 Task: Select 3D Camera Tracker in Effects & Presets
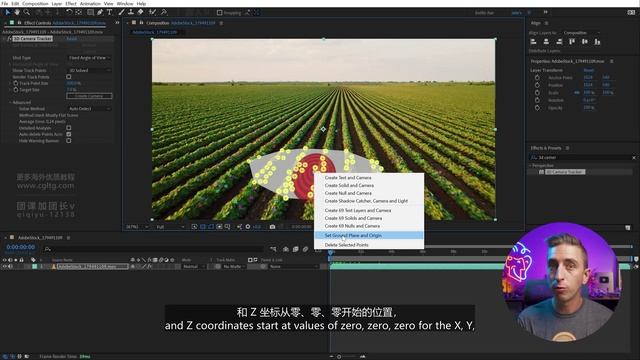click(565, 172)
